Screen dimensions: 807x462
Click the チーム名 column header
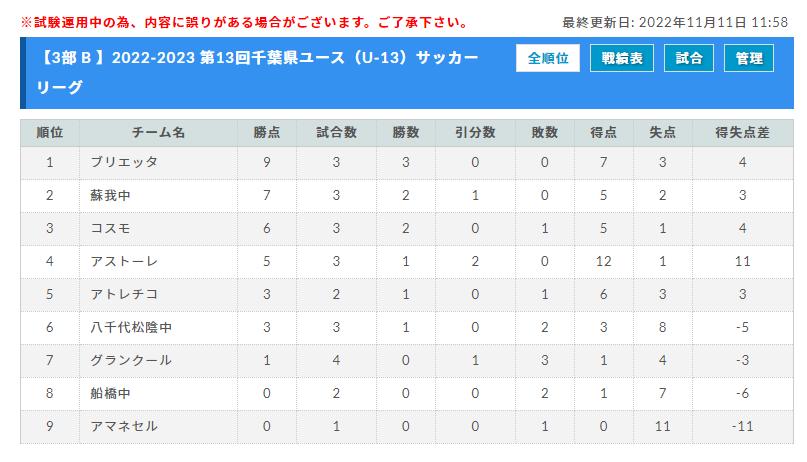(x=159, y=133)
